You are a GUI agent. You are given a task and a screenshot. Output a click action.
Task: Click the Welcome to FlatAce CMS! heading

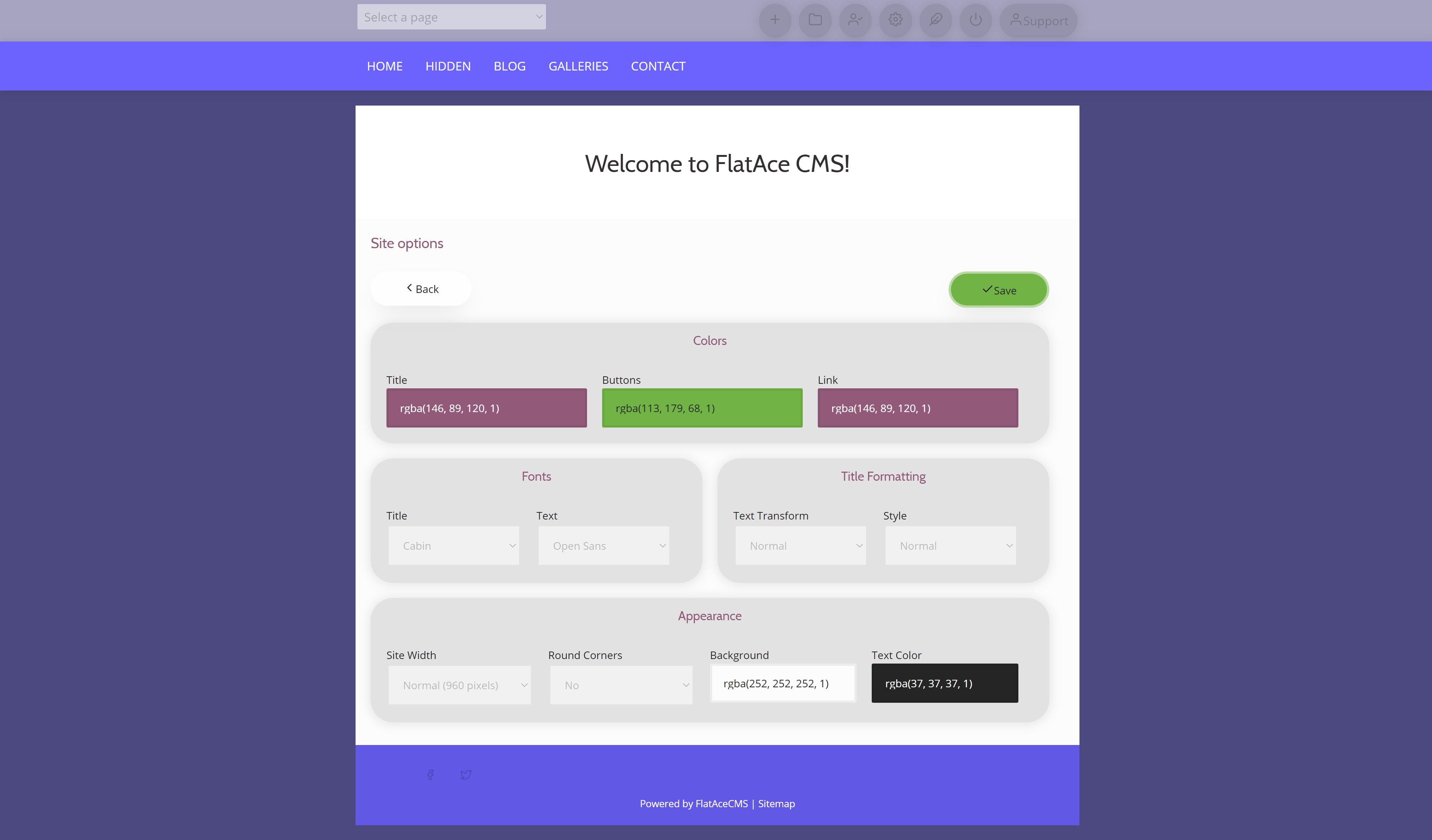[717, 164]
